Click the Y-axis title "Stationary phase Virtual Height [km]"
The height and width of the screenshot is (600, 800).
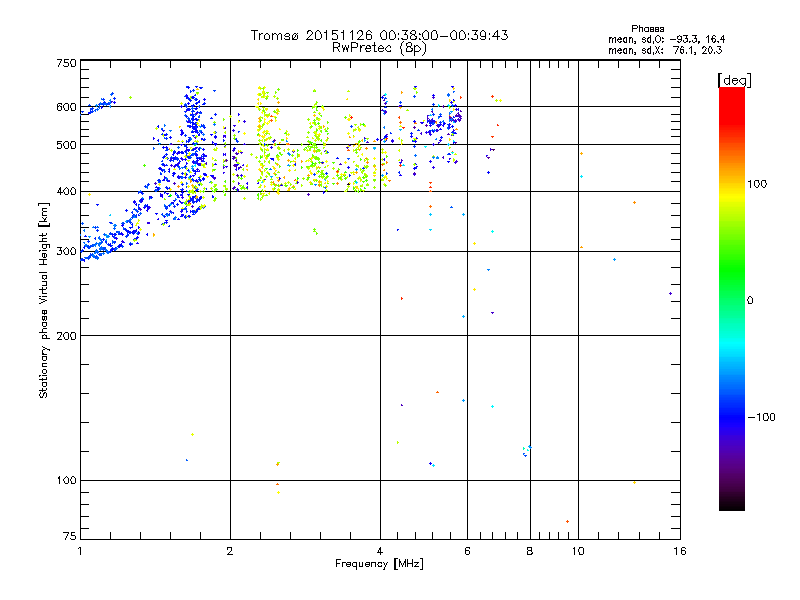click(44, 301)
